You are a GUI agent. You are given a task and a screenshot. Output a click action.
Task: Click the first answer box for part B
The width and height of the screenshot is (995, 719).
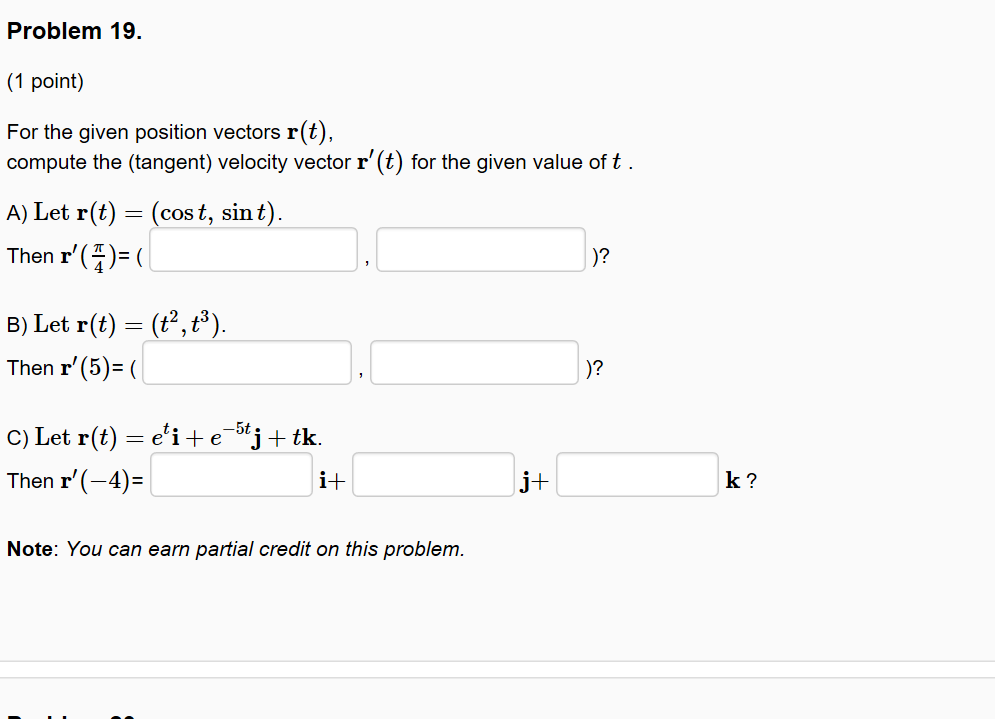[246, 362]
